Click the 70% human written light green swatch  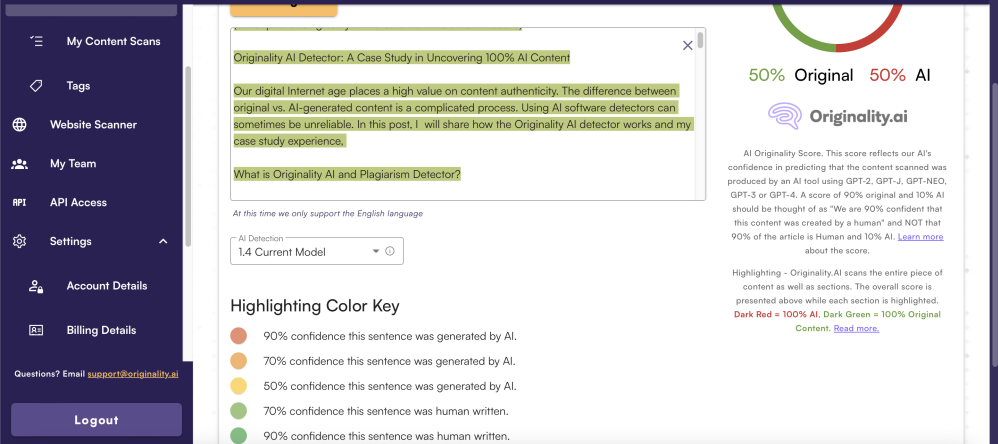pyautogui.click(x=239, y=411)
